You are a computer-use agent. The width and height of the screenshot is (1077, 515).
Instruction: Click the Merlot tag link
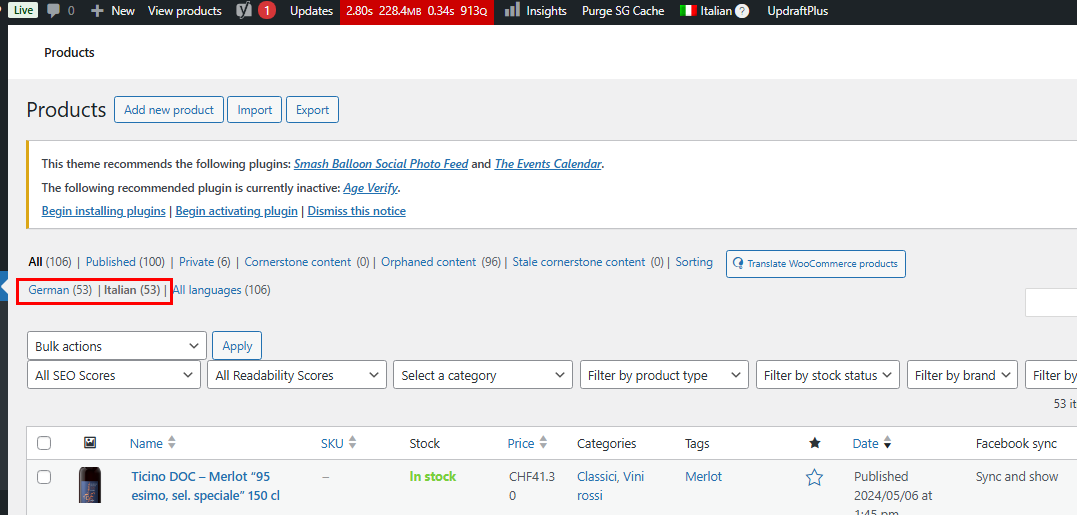703,477
